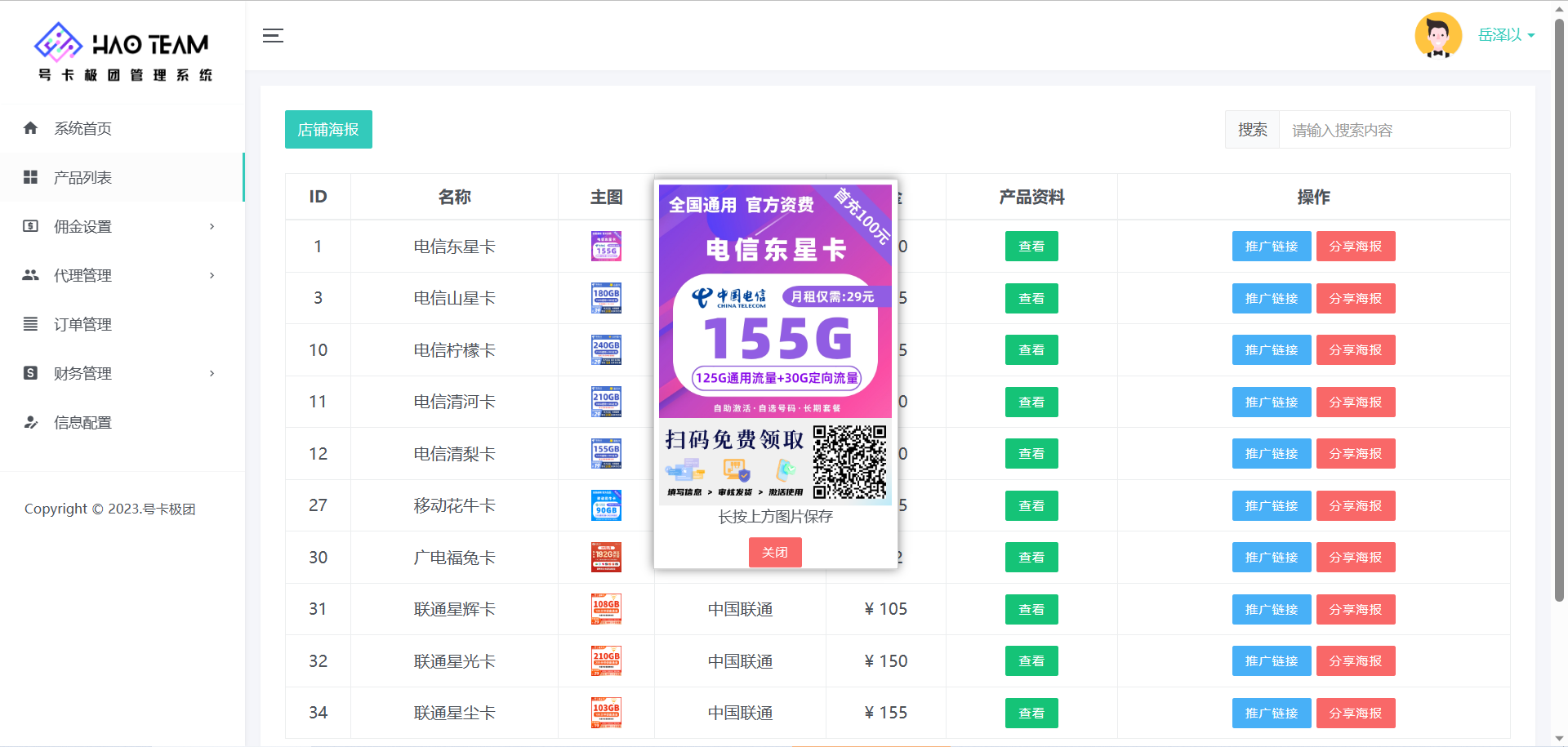Open 信息配置 menu item
The width and height of the screenshot is (1568, 747).
pyautogui.click(x=122, y=422)
